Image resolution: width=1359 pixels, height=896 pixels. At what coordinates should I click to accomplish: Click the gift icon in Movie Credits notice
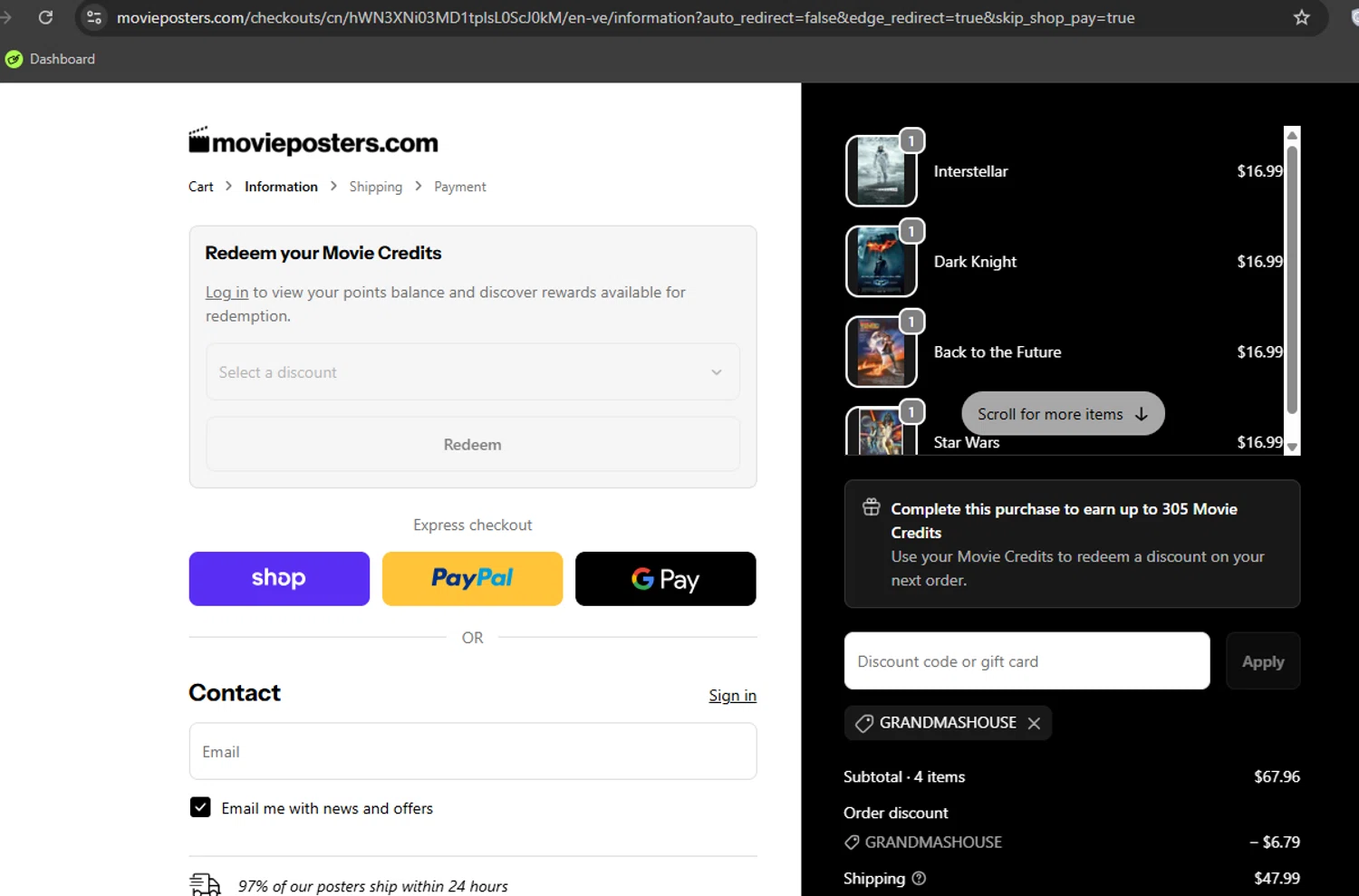point(871,507)
